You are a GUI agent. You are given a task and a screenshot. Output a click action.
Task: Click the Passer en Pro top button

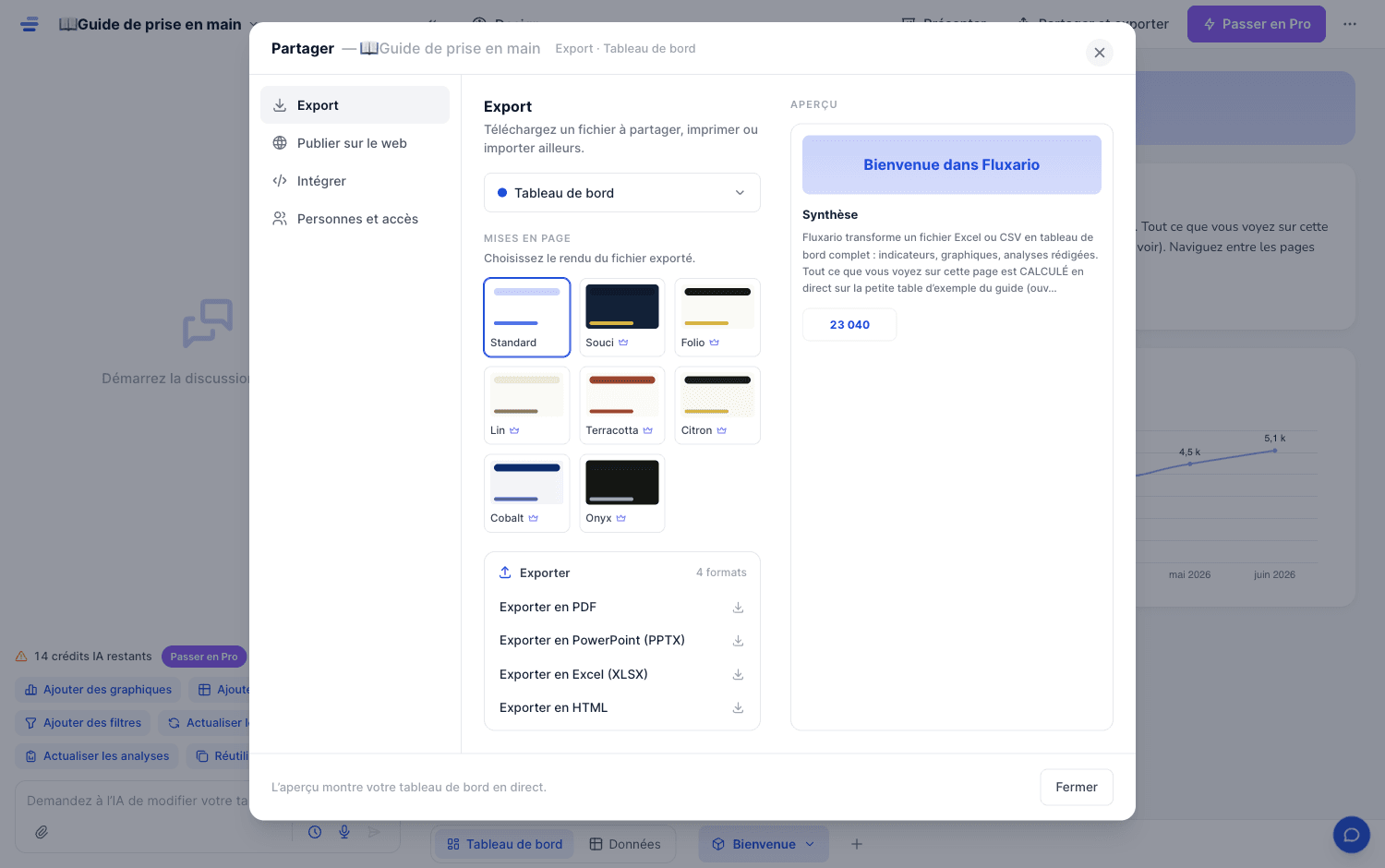1257,24
